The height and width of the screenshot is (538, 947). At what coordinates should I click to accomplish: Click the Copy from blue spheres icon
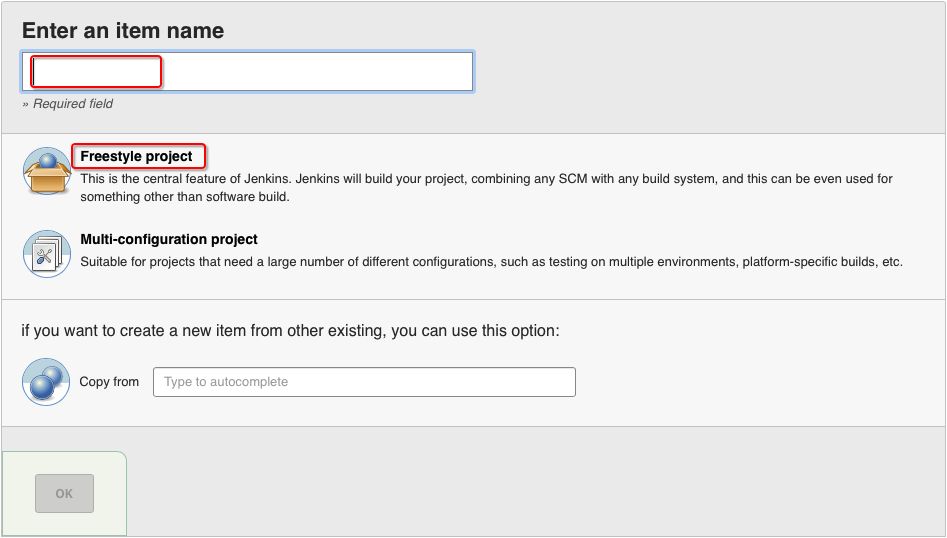point(46,382)
